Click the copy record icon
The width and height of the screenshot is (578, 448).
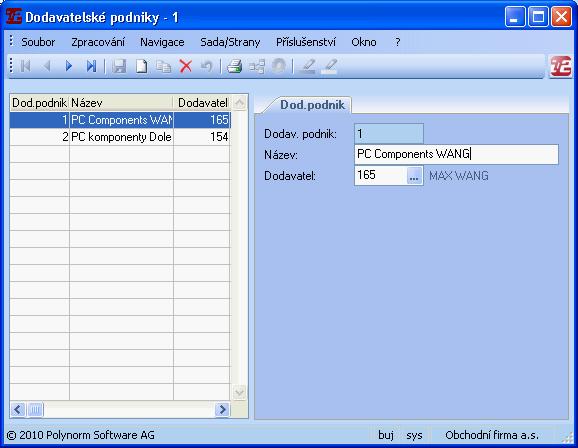pos(163,66)
